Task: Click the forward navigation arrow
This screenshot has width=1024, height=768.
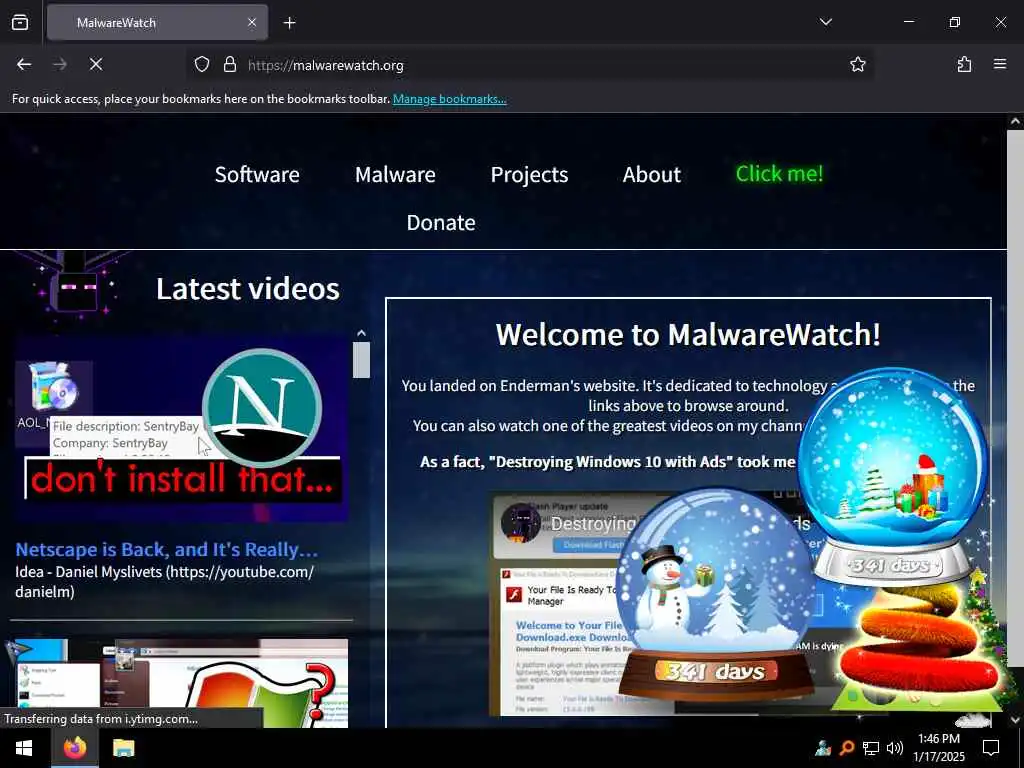Action: pyautogui.click(x=60, y=64)
